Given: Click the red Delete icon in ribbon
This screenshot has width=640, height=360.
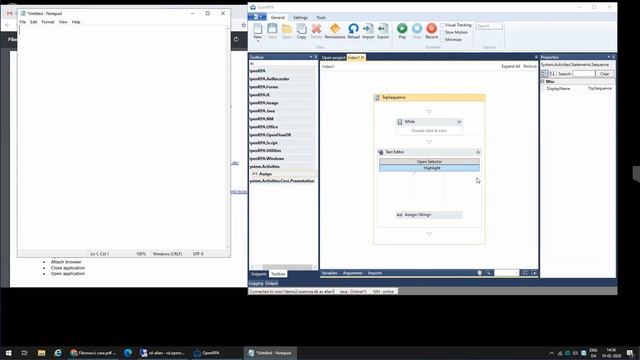Looking at the screenshot, I should [316, 31].
